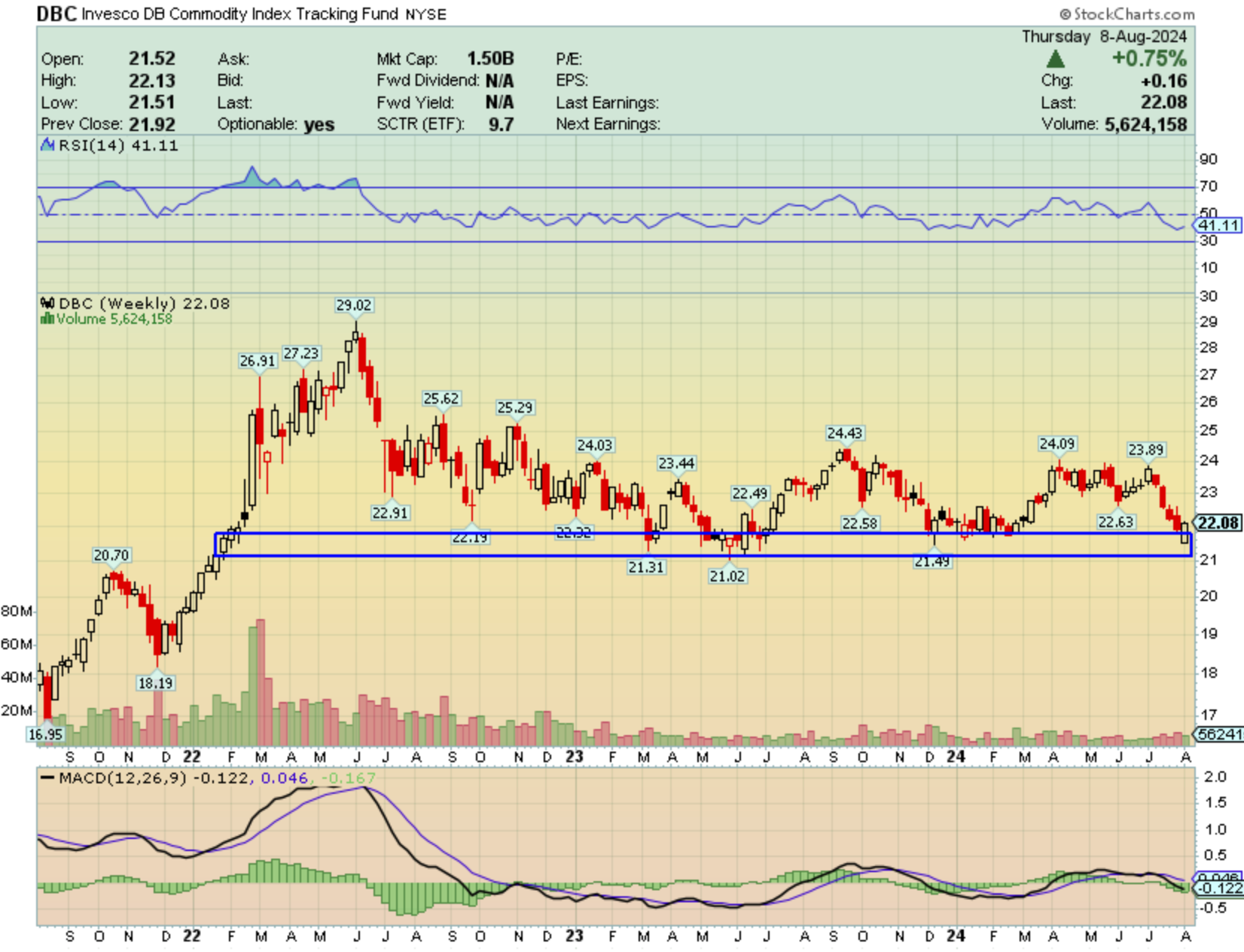Click the 'DBC (Weekly) 22.08' legend text
Viewport: 1244px width, 952px height.
pos(144,304)
